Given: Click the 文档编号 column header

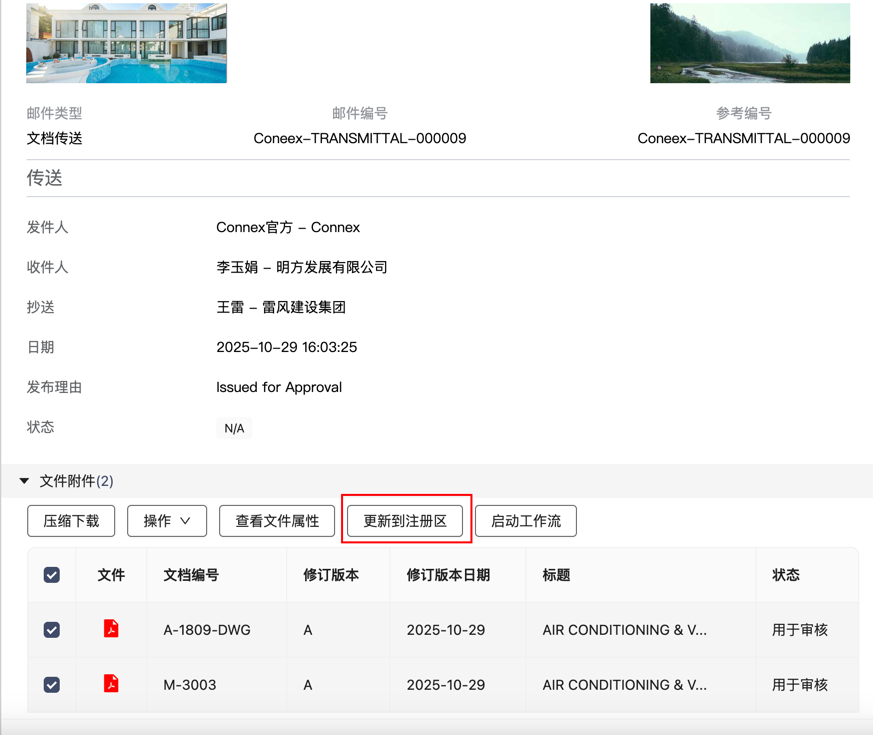Looking at the screenshot, I should point(191,575).
